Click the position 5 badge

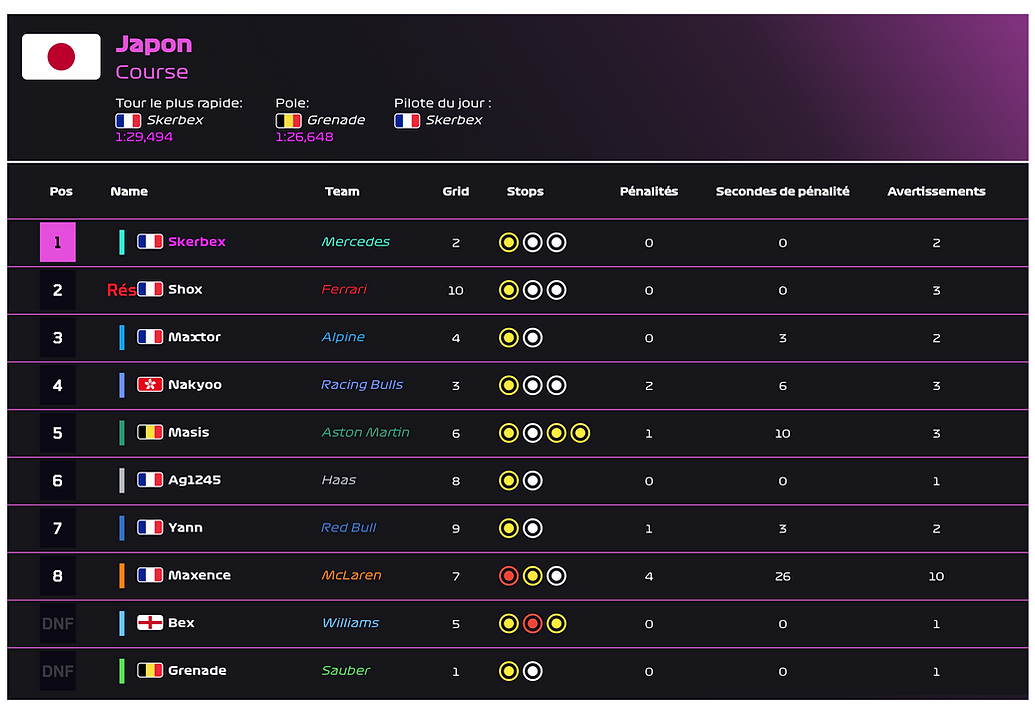click(57, 433)
